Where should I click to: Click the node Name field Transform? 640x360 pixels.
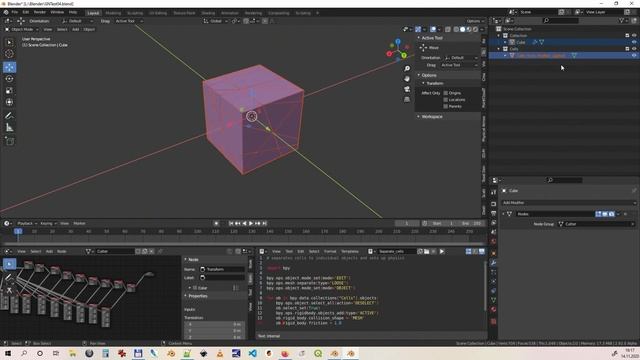pyautogui.click(x=222, y=269)
